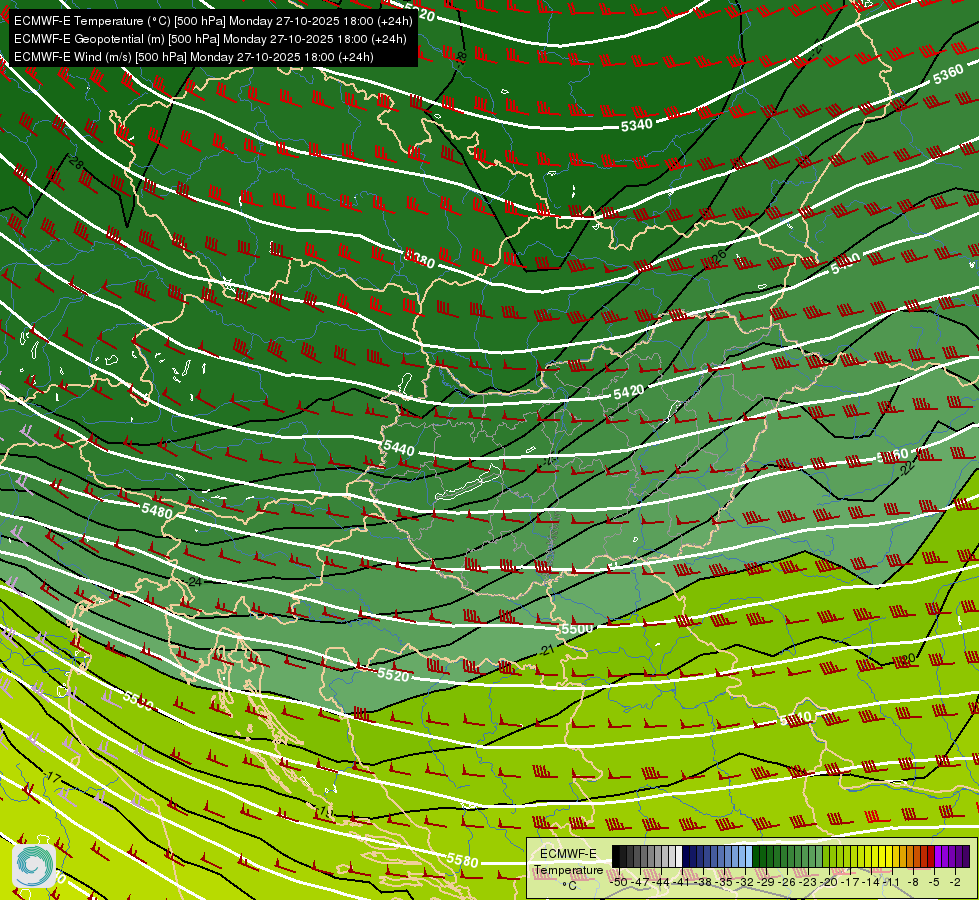Pick the lightest blue swatch in the legend
This screenshot has width=979, height=900.
pyautogui.click(x=749, y=856)
